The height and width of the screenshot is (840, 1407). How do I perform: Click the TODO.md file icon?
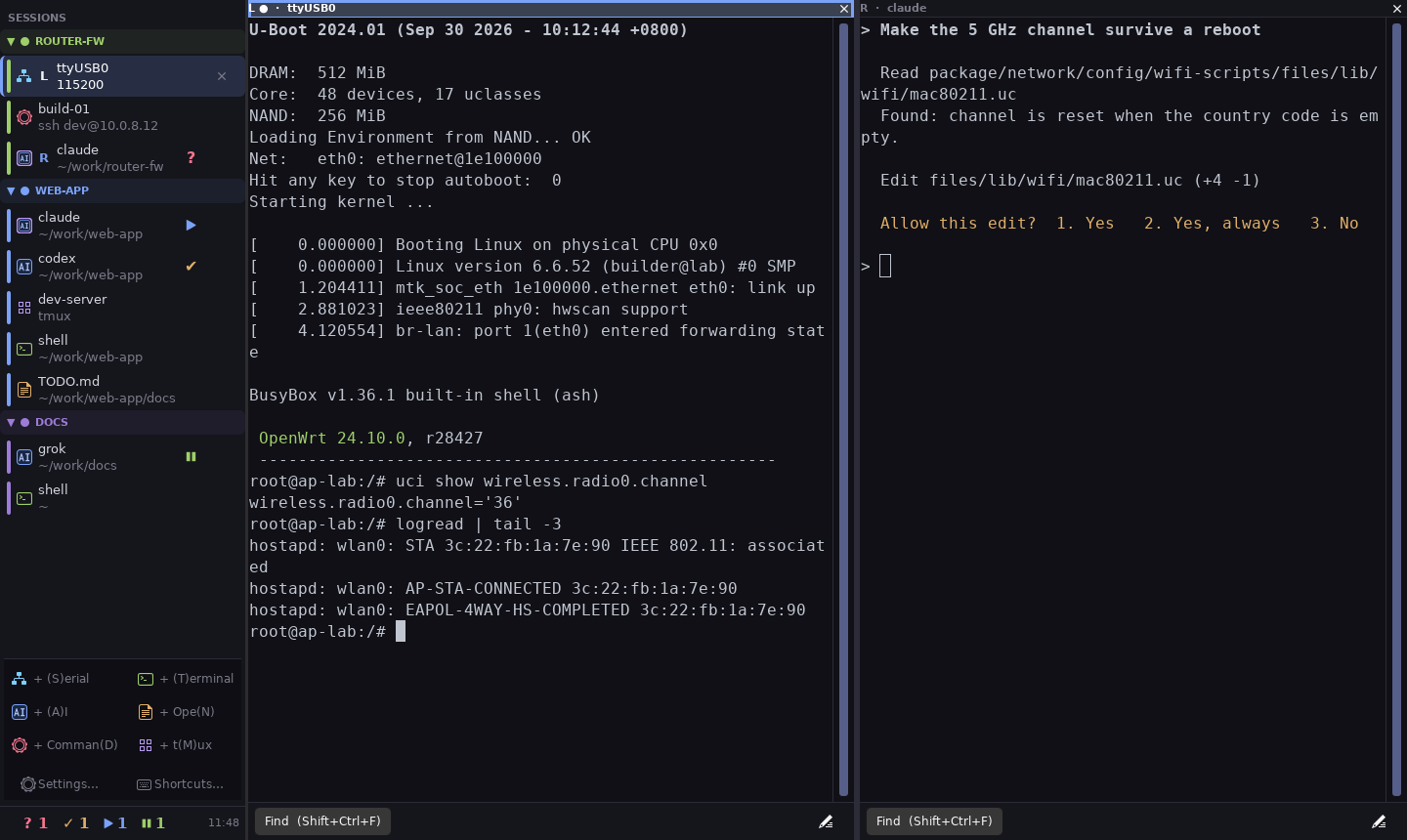tap(24, 390)
